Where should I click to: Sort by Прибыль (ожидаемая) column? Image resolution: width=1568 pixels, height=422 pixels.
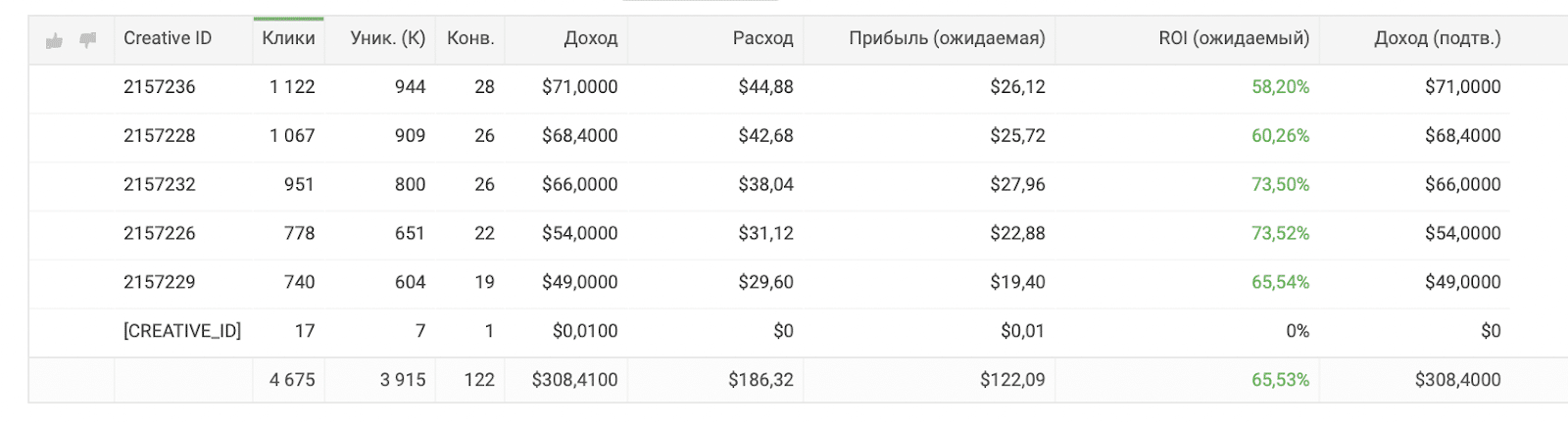click(947, 38)
